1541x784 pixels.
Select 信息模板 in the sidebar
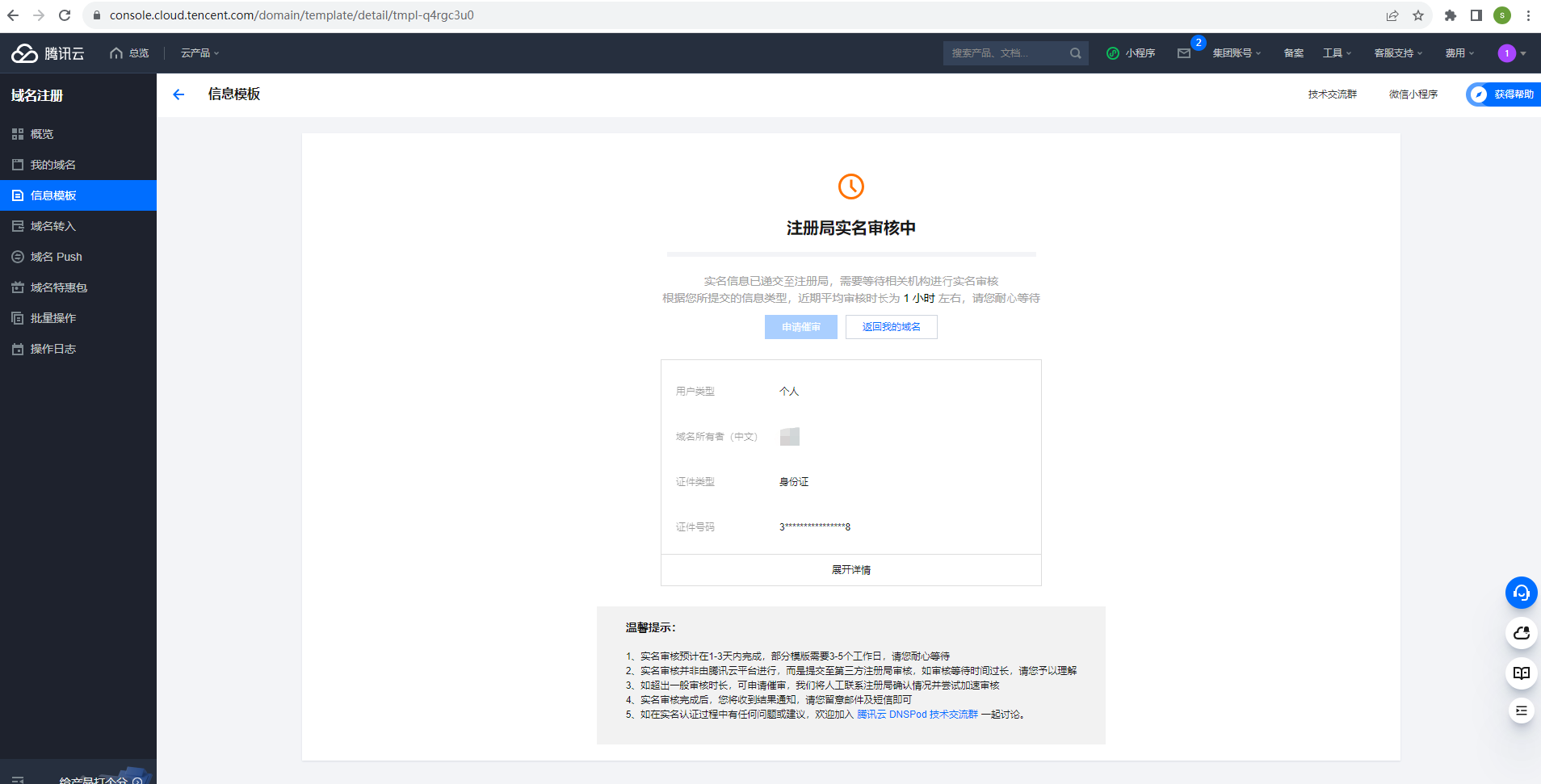click(78, 195)
